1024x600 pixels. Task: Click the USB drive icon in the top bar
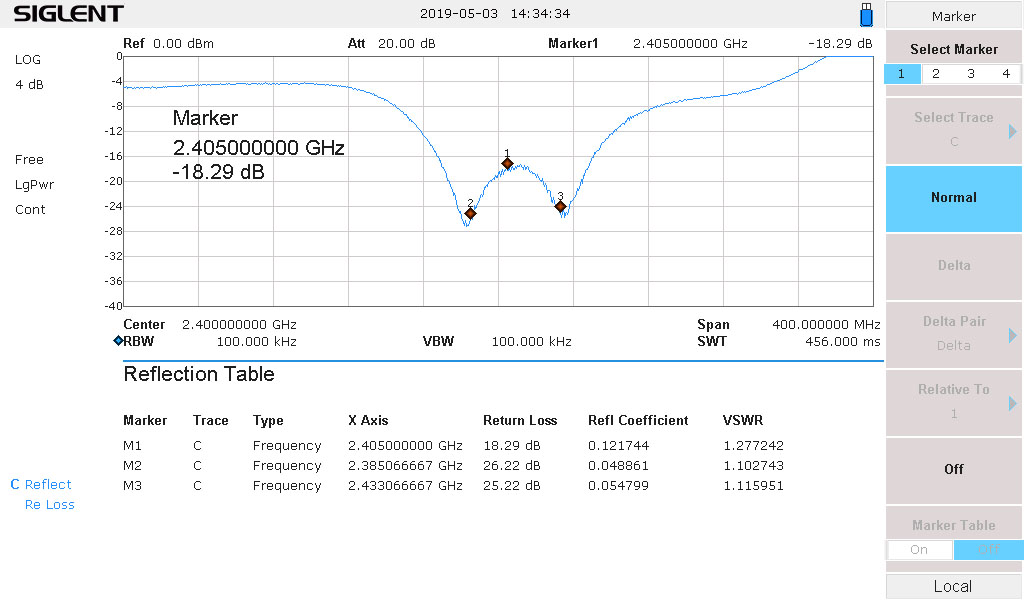pyautogui.click(x=866, y=15)
